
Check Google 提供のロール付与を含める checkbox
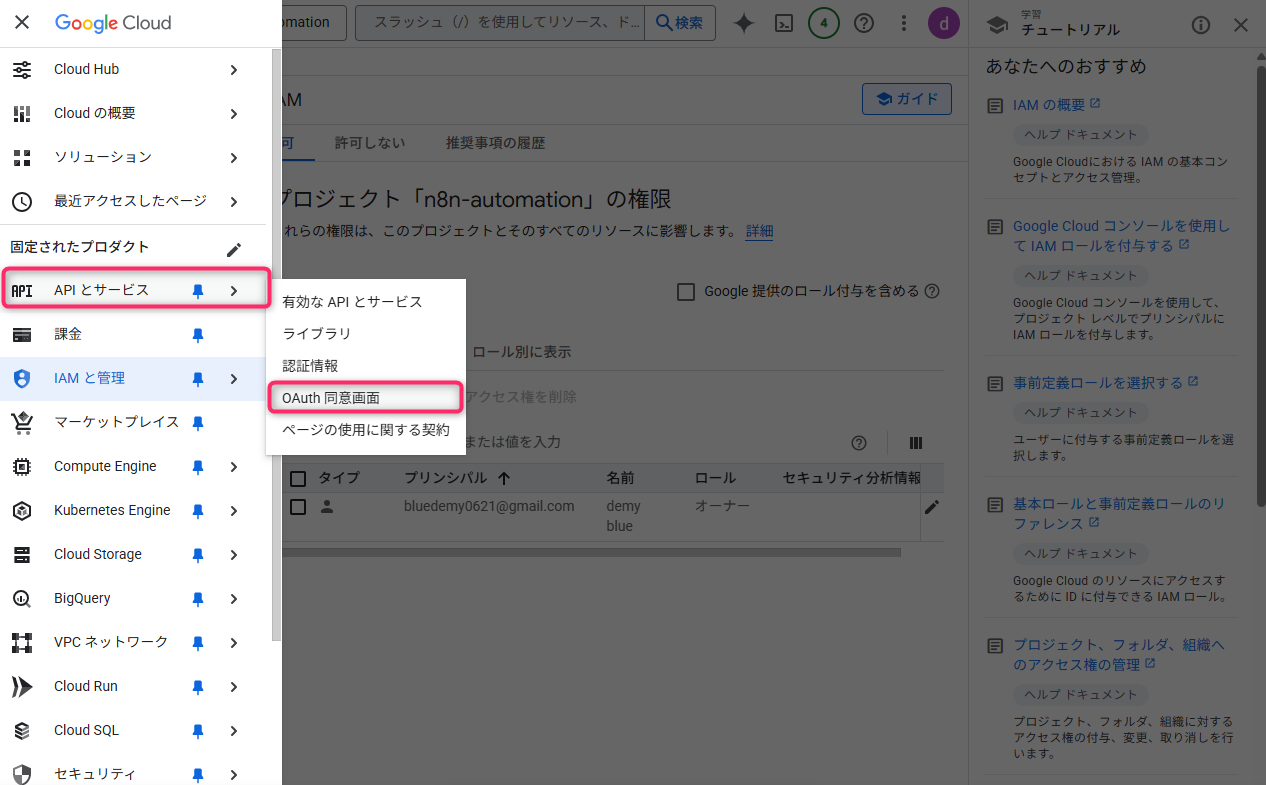coord(686,292)
